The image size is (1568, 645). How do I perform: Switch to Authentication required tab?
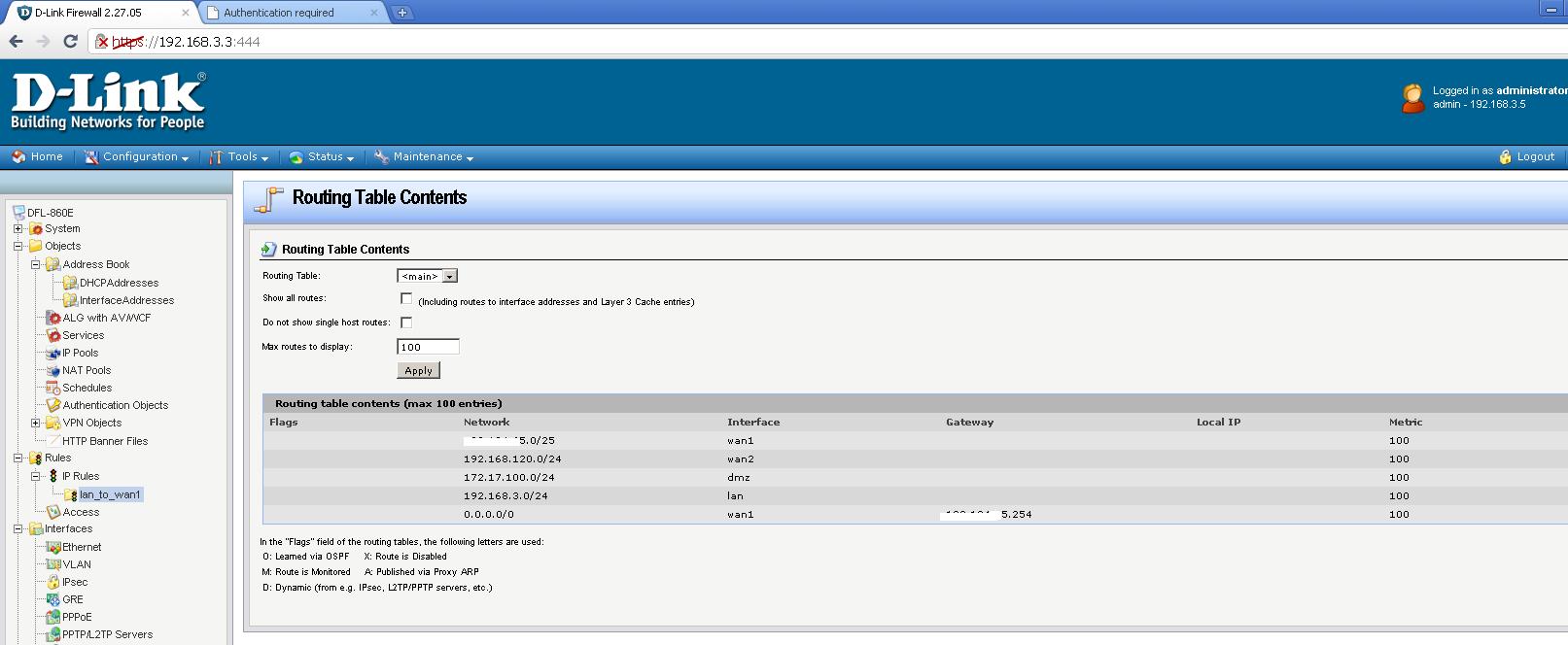(290, 13)
